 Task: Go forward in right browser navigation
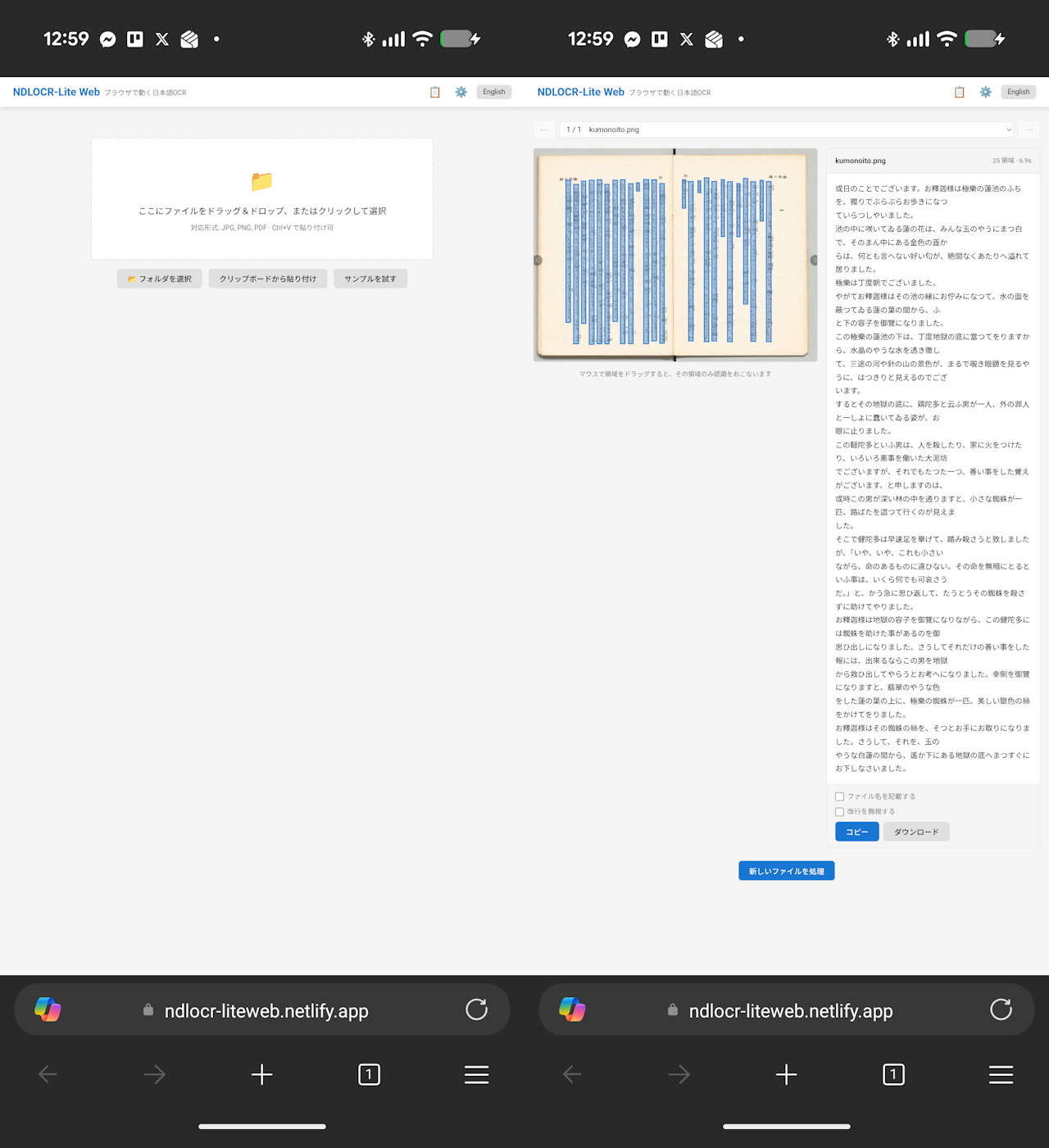click(679, 1074)
